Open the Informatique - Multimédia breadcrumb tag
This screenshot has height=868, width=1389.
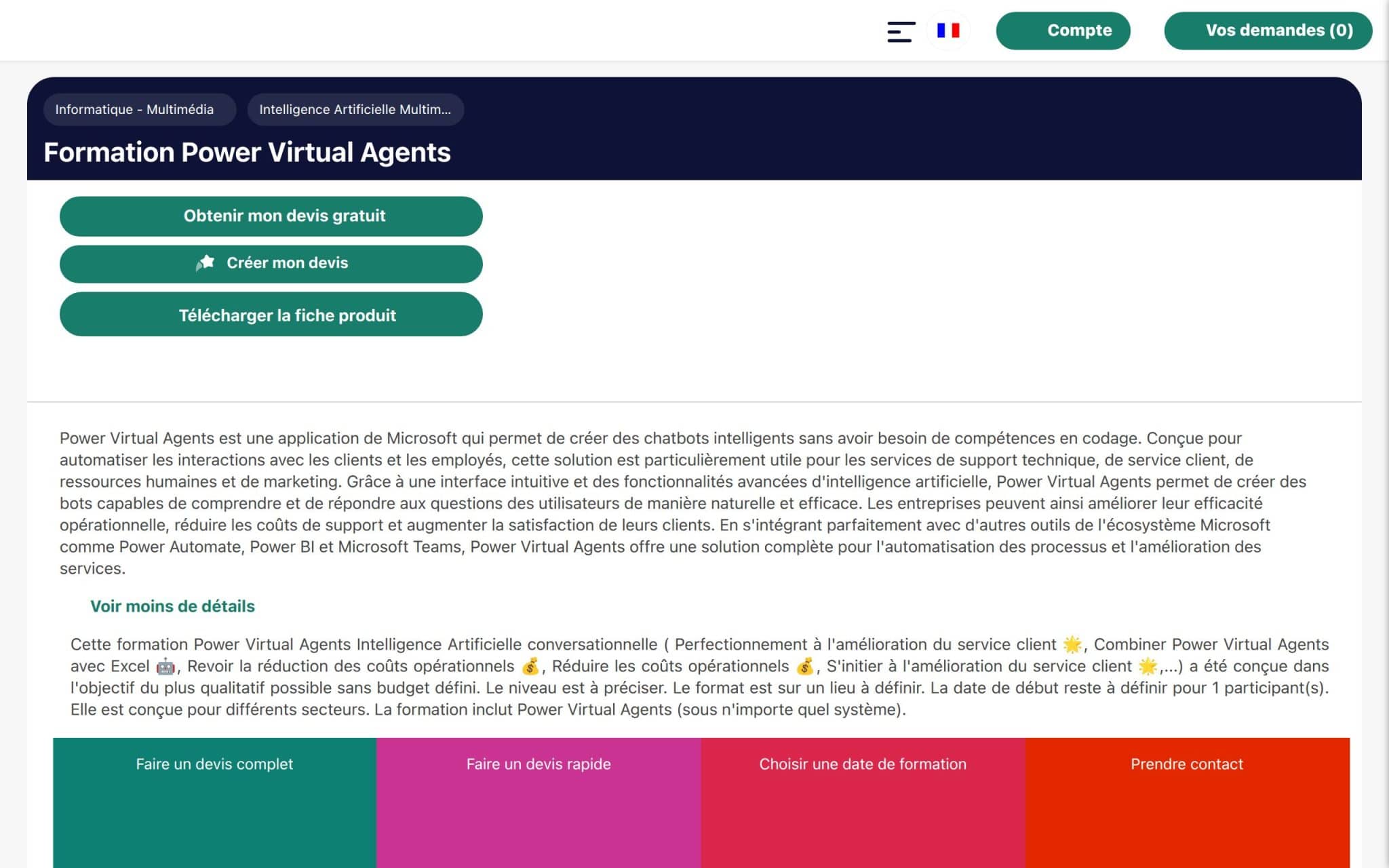[x=140, y=109]
